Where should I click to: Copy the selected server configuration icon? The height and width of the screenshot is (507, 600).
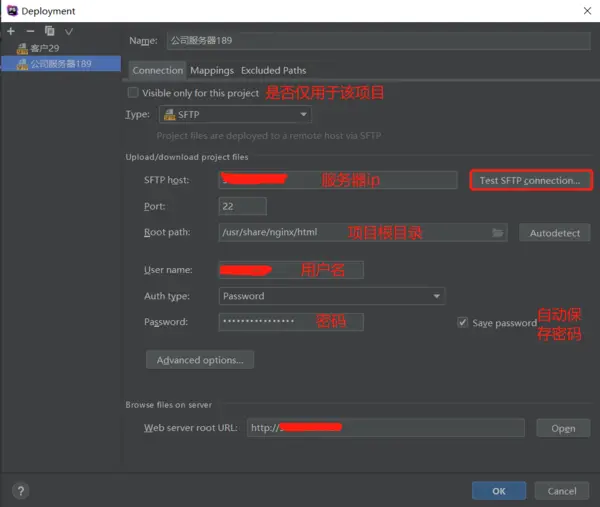(49, 31)
